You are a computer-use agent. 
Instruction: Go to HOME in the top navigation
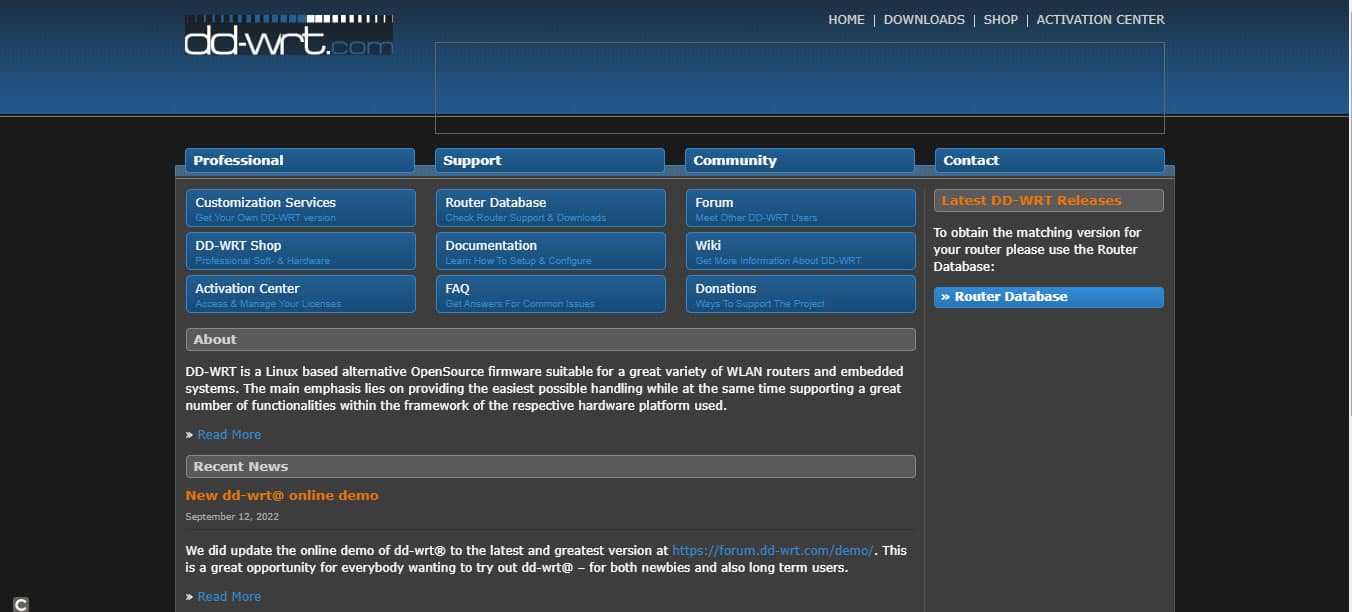[846, 20]
